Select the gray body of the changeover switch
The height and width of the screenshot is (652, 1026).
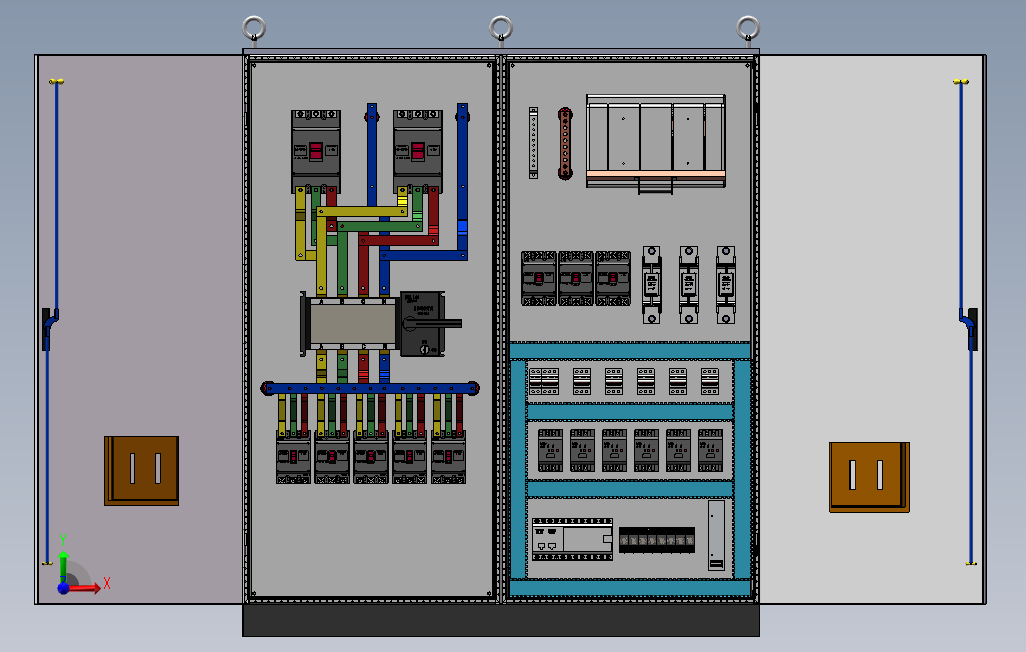pos(353,323)
